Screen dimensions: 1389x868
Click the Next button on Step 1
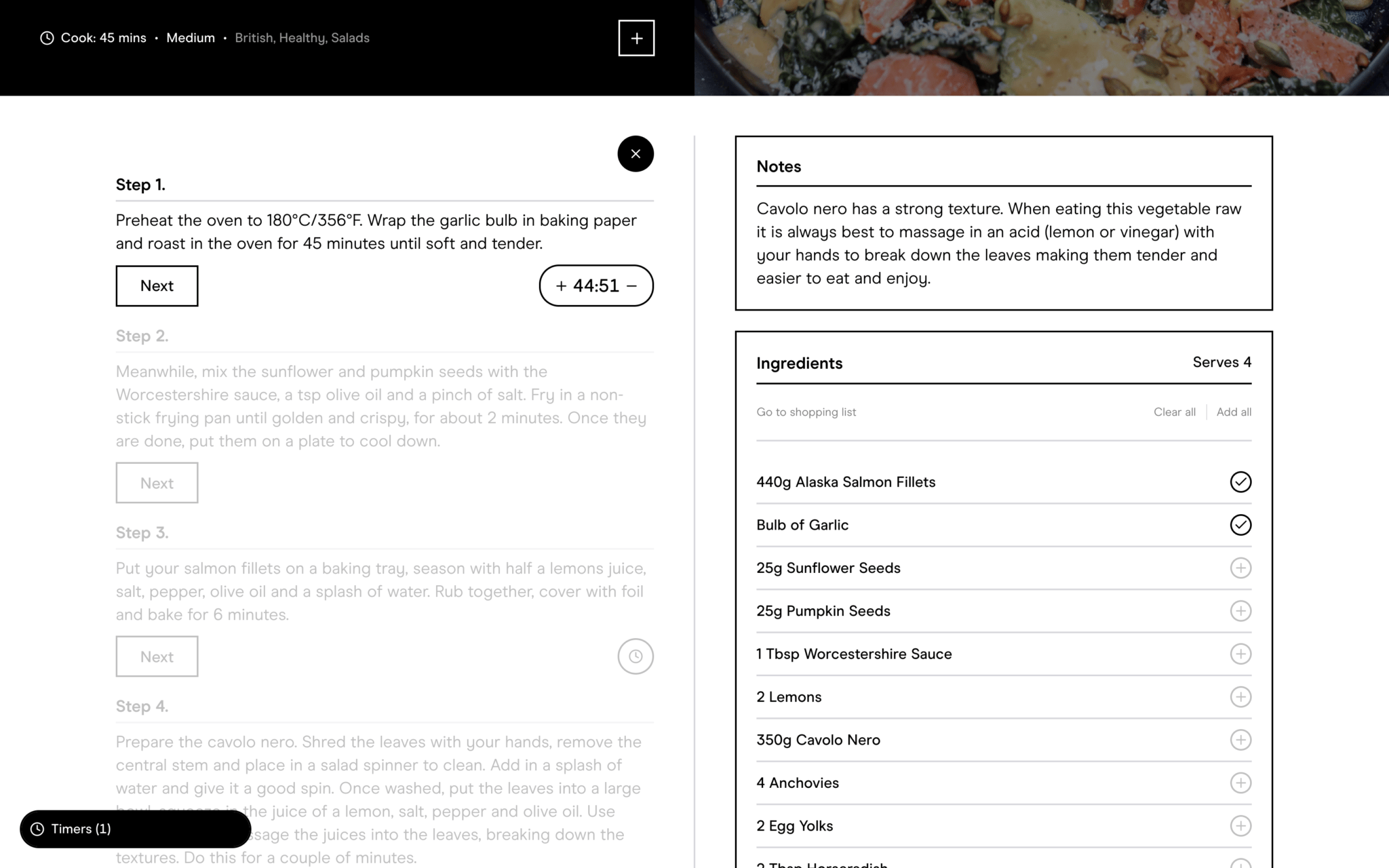pyautogui.click(x=157, y=285)
